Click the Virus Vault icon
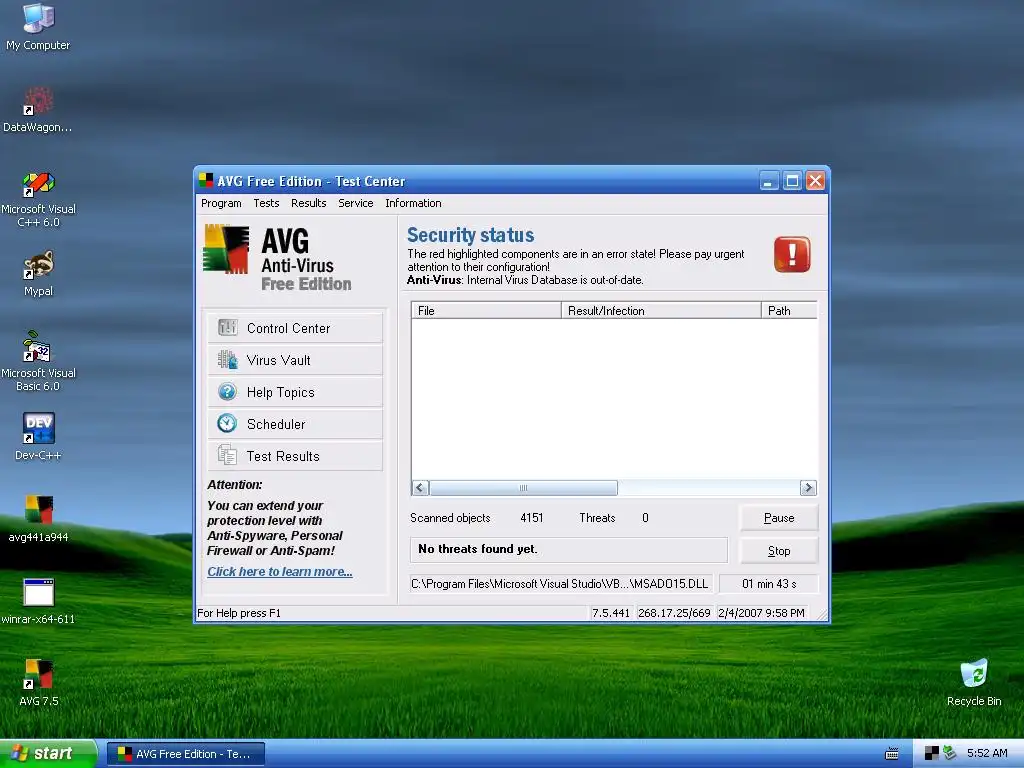 pos(228,360)
